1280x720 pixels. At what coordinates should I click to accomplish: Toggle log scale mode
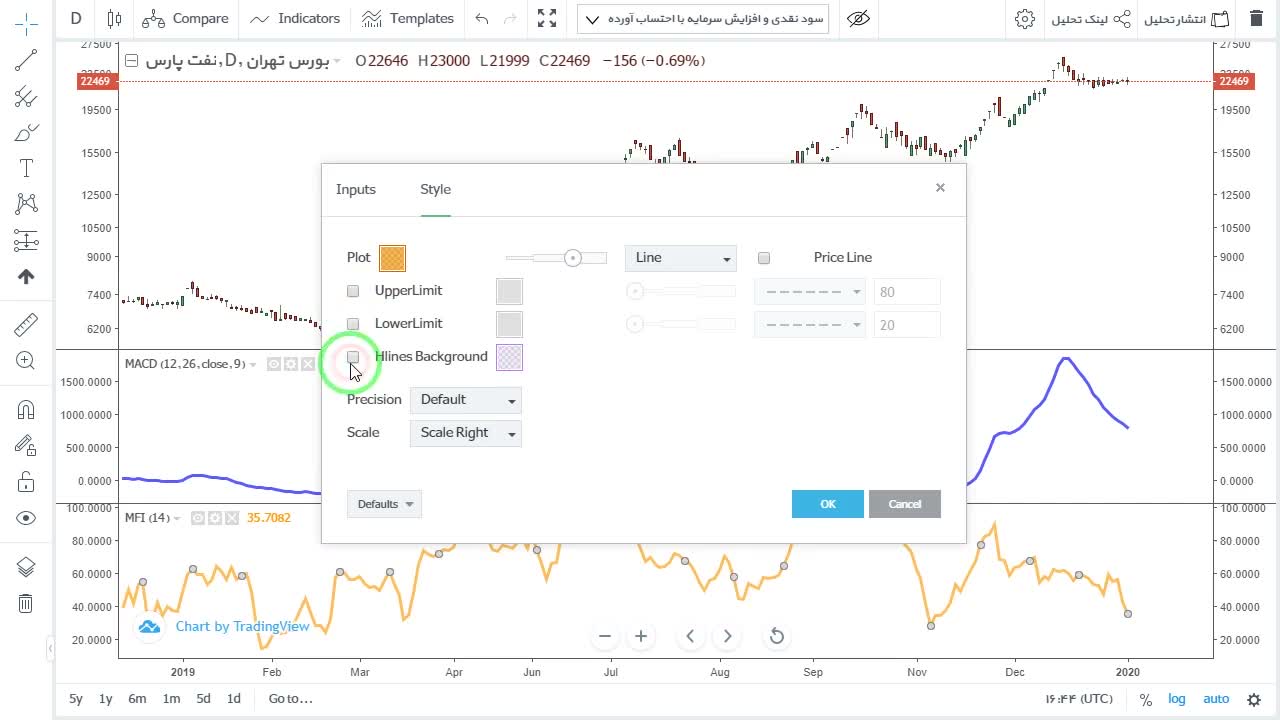click(1177, 700)
